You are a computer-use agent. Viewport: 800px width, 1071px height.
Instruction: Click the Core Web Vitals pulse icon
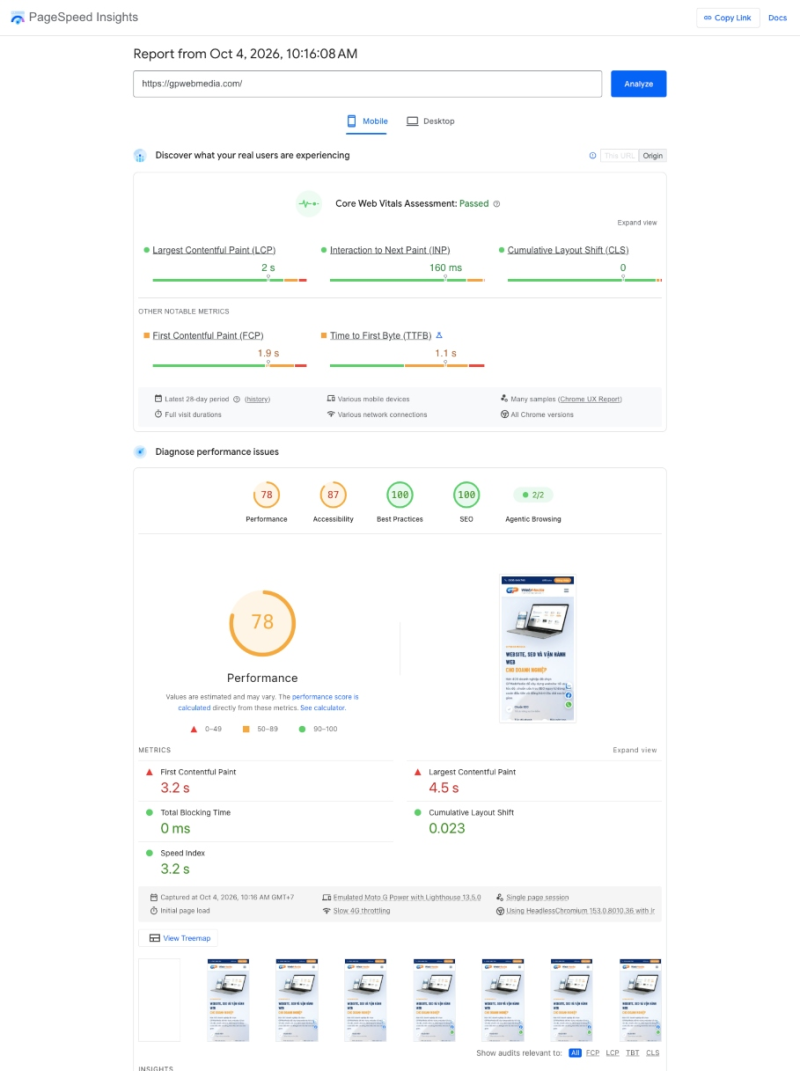tap(309, 204)
